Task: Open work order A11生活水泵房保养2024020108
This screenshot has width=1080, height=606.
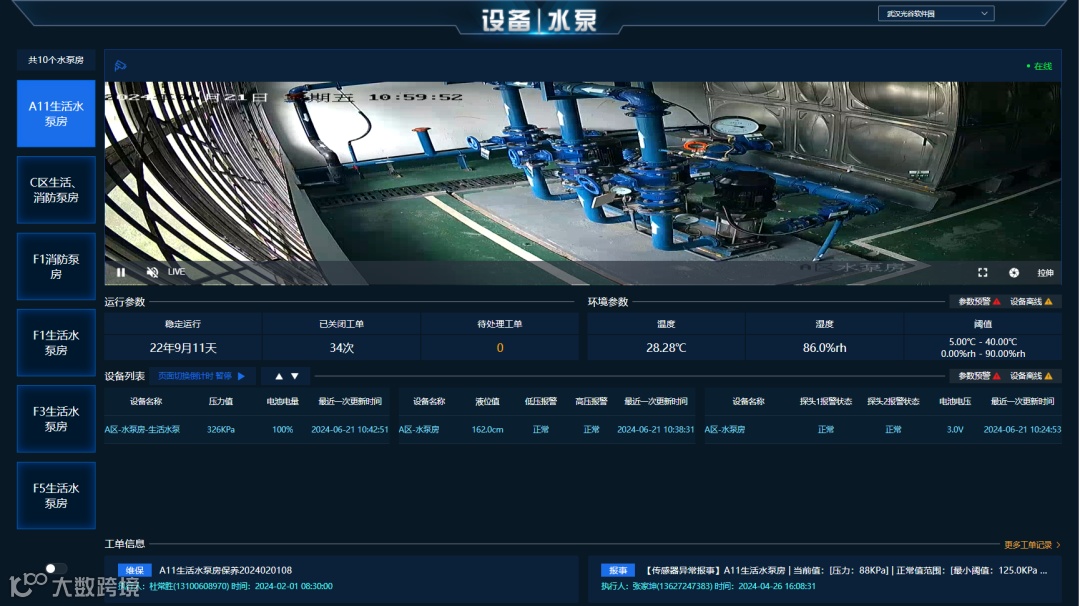Action: coord(225,570)
